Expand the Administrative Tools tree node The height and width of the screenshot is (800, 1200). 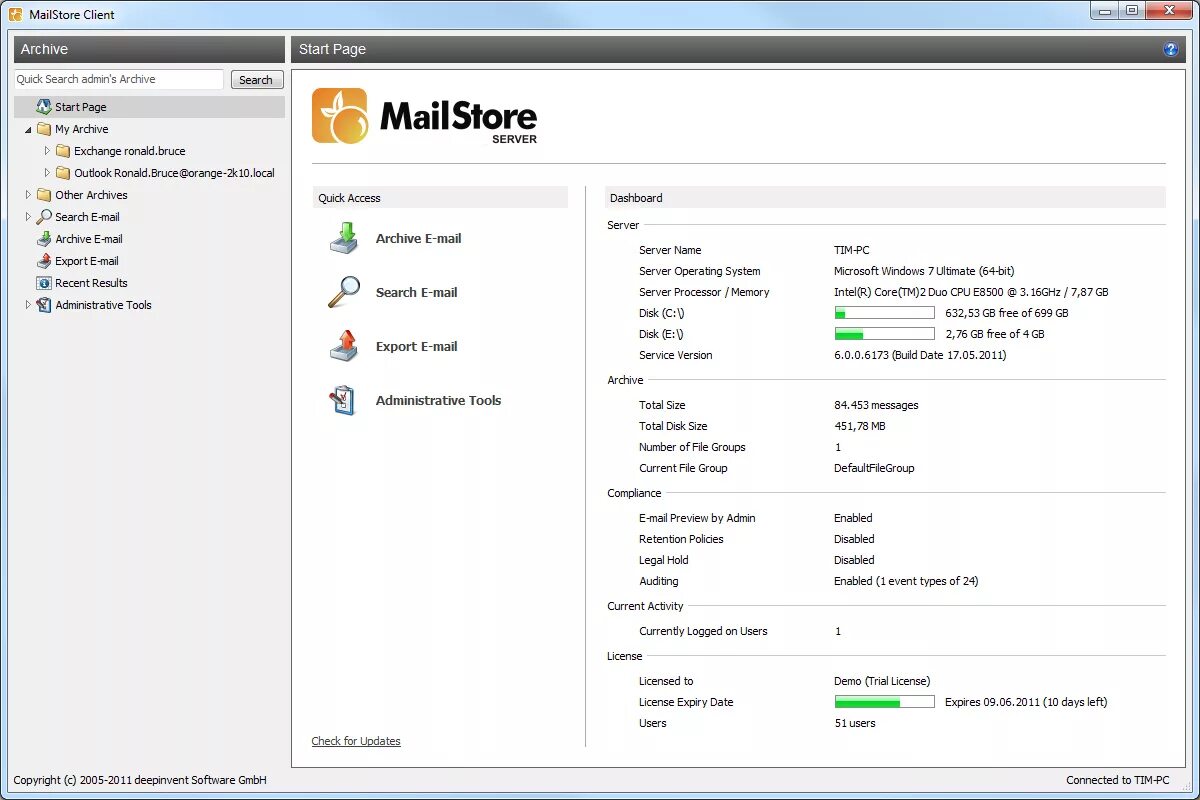pyautogui.click(x=28, y=305)
